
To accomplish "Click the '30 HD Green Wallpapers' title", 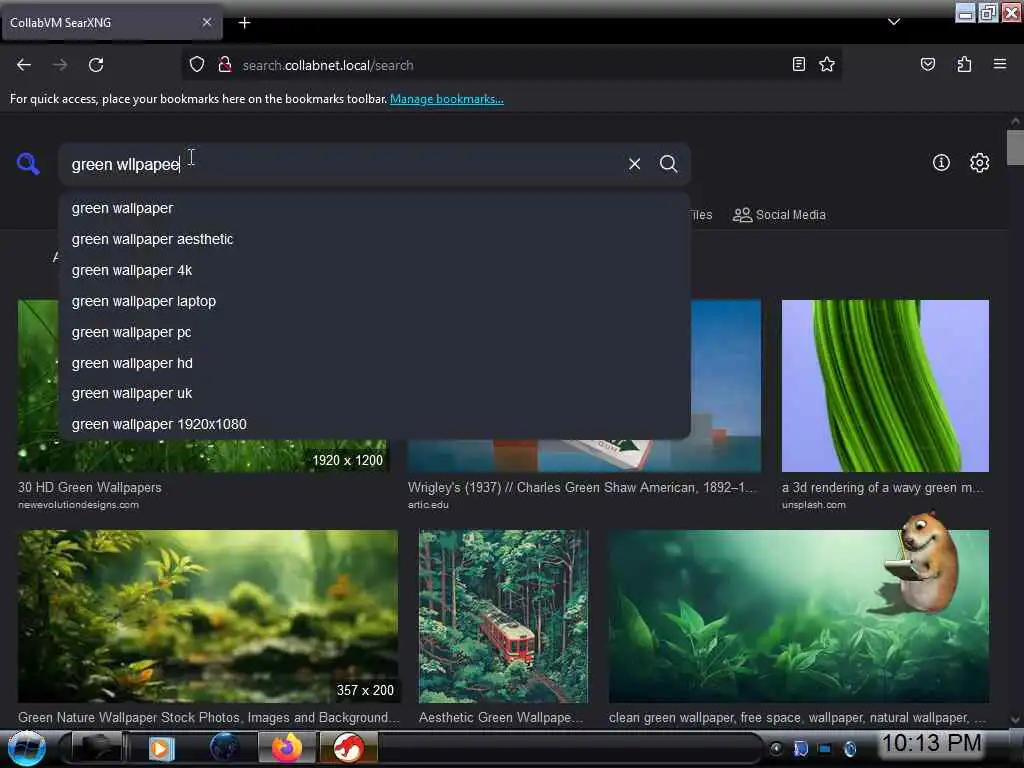I will point(89,487).
